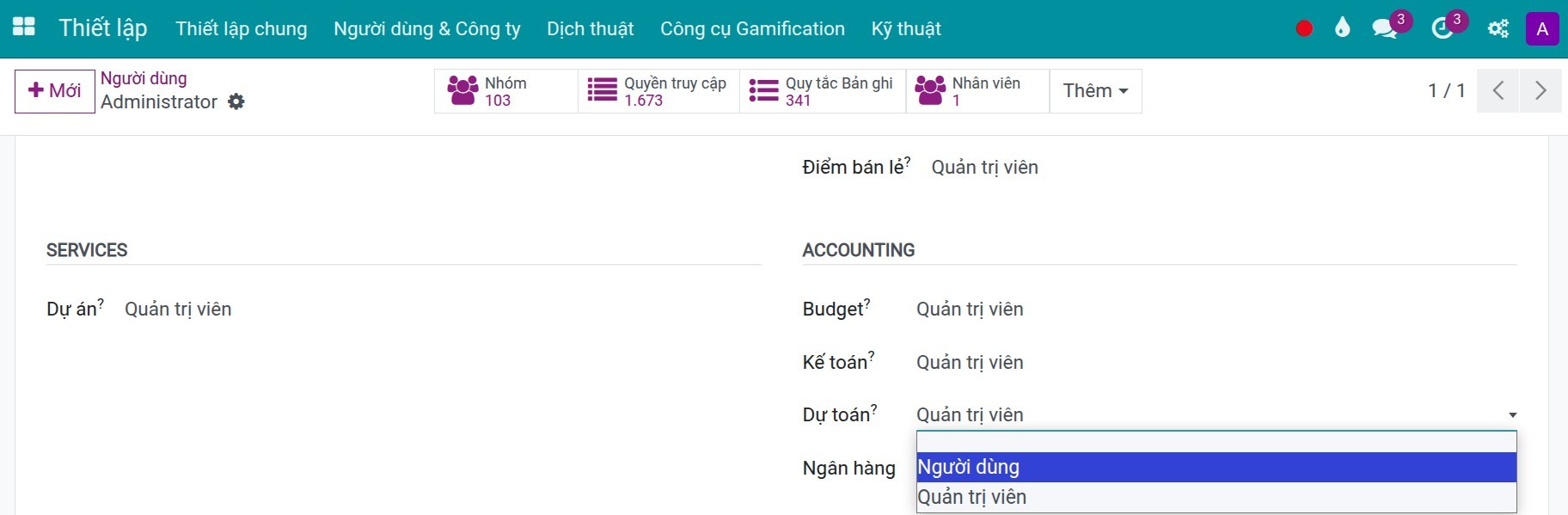Viewport: 1568px width, 515px height.
Task: Open the Nhóm 103 groups stat button
Action: click(505, 91)
